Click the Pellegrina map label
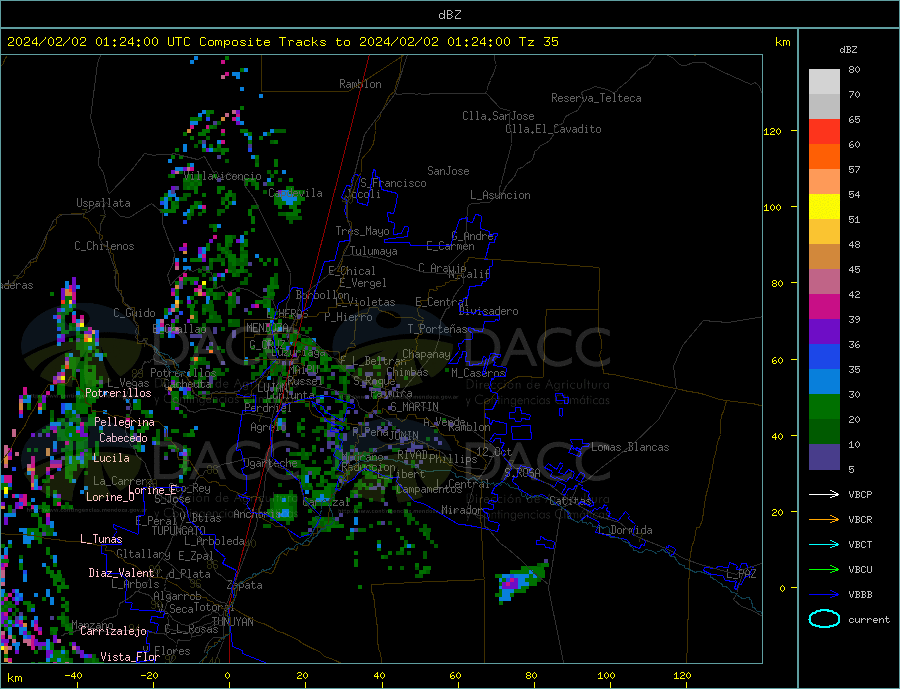 pos(125,422)
